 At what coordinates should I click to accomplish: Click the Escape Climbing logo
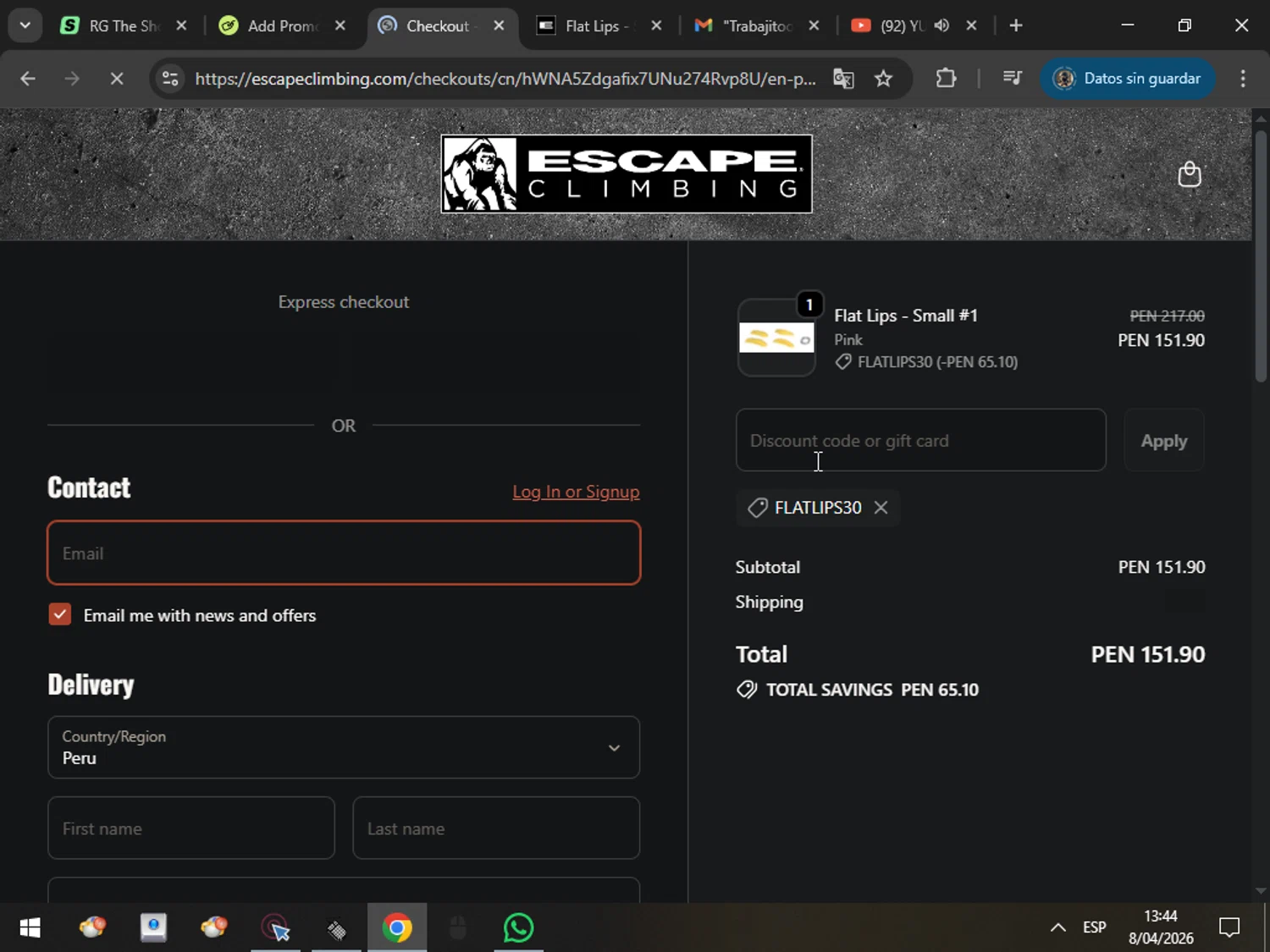(x=627, y=174)
